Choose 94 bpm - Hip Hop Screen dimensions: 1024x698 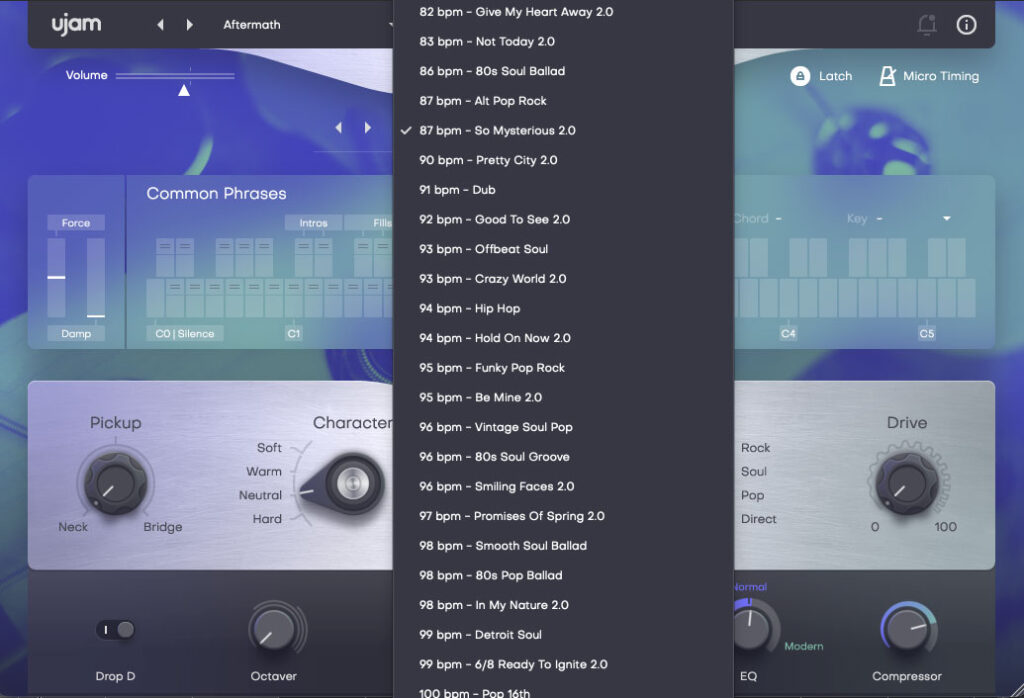(x=563, y=308)
